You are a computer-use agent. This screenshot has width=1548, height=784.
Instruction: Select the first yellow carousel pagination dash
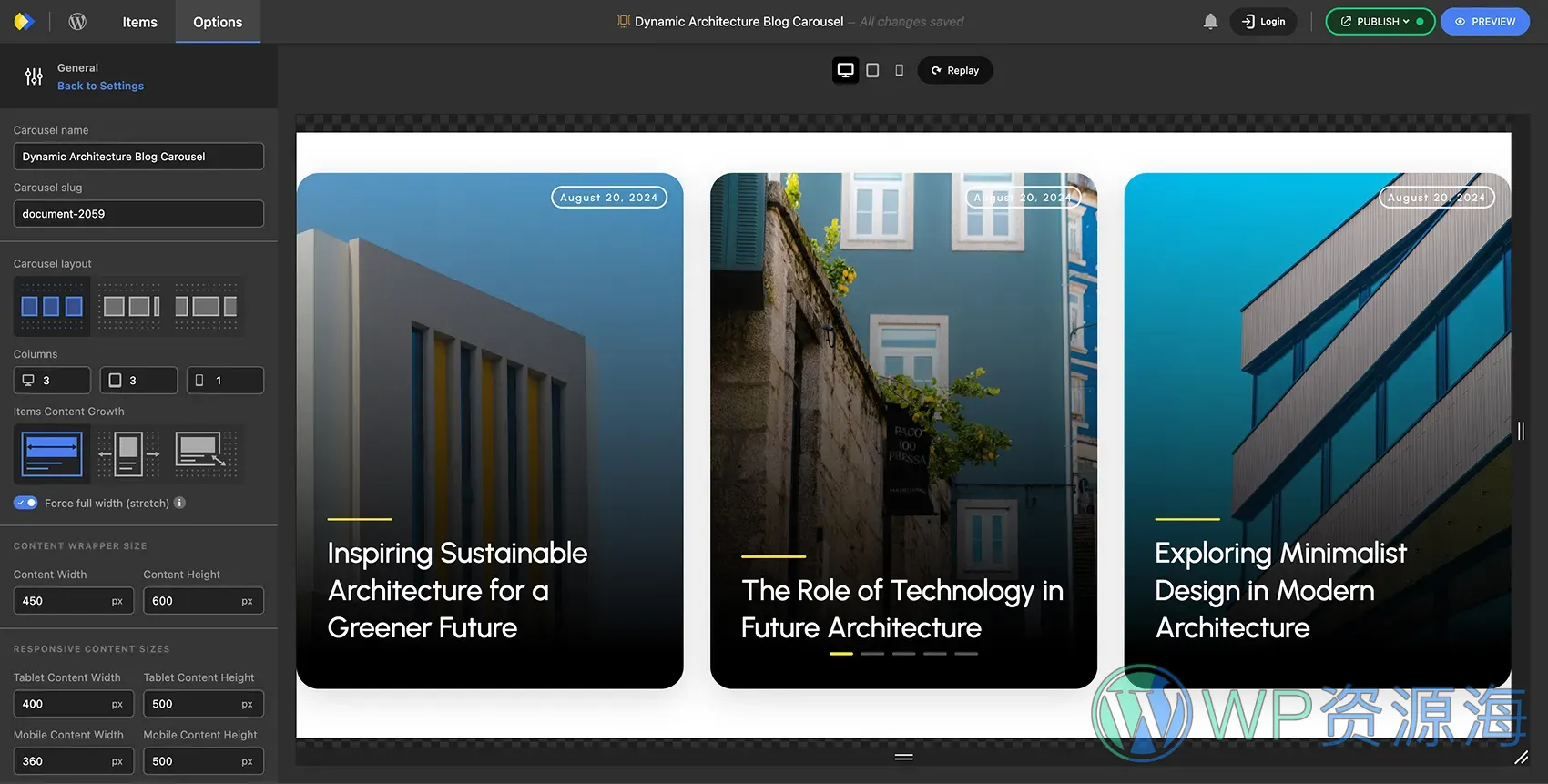[x=841, y=654]
